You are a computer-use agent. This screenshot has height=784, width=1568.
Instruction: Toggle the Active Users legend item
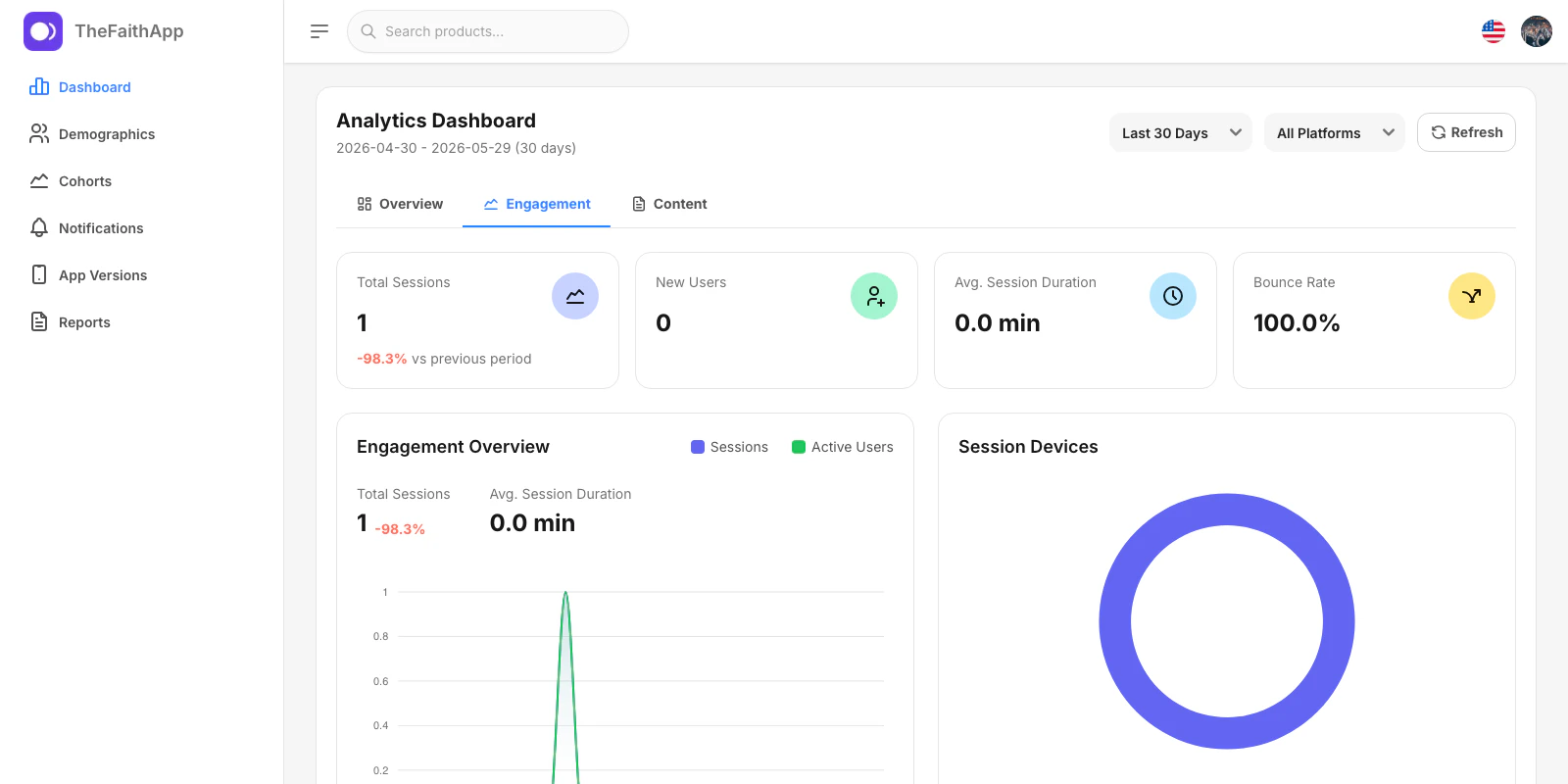pyautogui.click(x=843, y=447)
